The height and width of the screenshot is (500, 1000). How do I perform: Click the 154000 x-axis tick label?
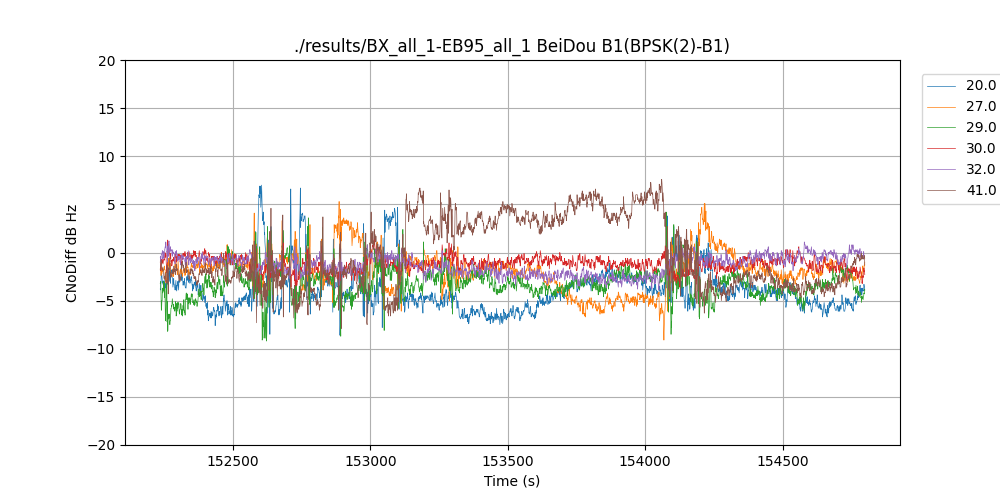[x=645, y=462]
